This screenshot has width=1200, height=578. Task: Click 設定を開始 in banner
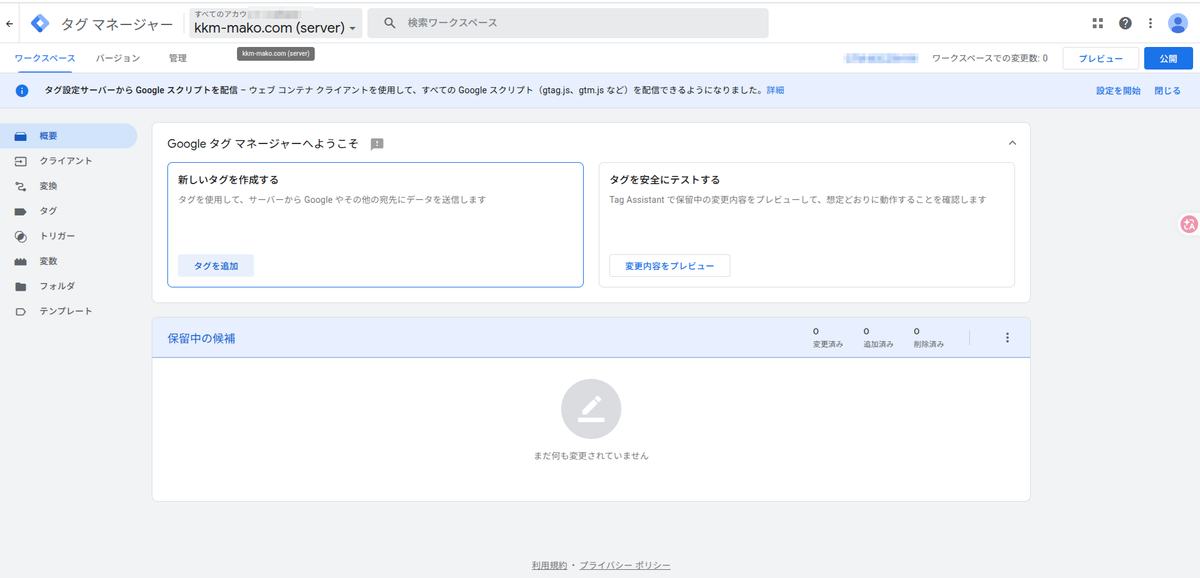coord(1118,90)
